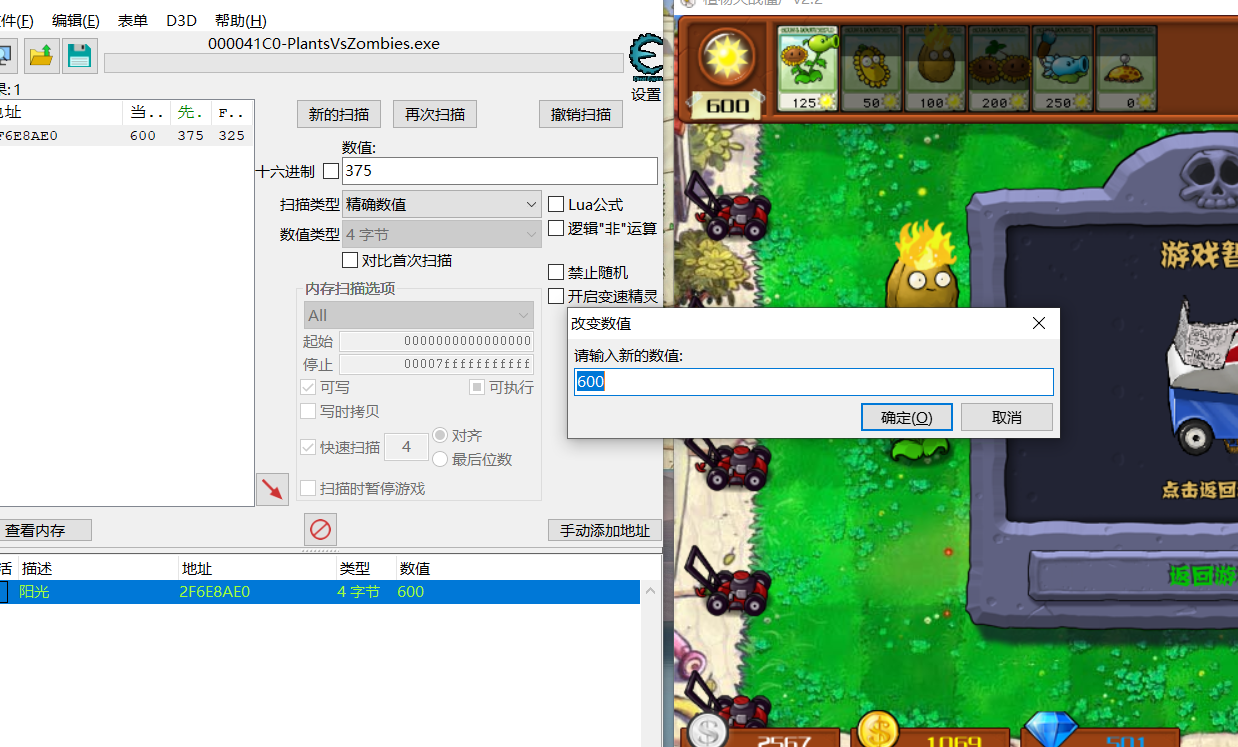
Task: Select the 0-cost potato mine seed card
Action: (x=1126, y=67)
